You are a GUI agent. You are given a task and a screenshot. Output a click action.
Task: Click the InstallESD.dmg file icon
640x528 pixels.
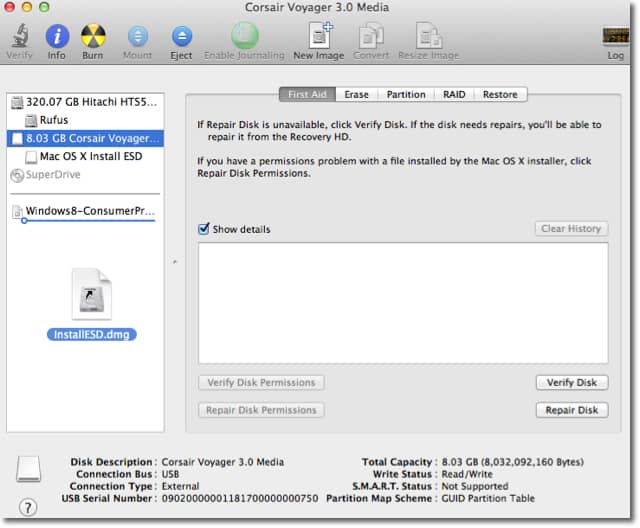pos(91,294)
